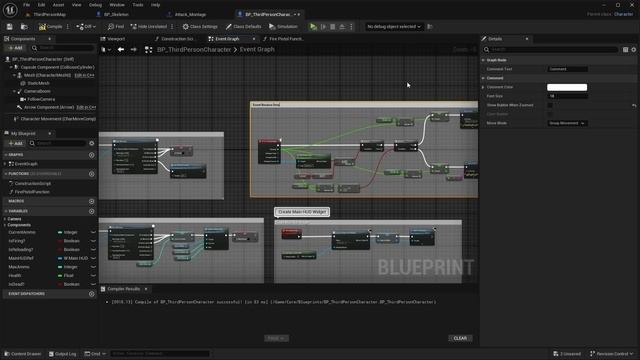Viewport: 640px width, 360px height.
Task: Toggle visibility of Health variable
Action: click(x=93, y=276)
